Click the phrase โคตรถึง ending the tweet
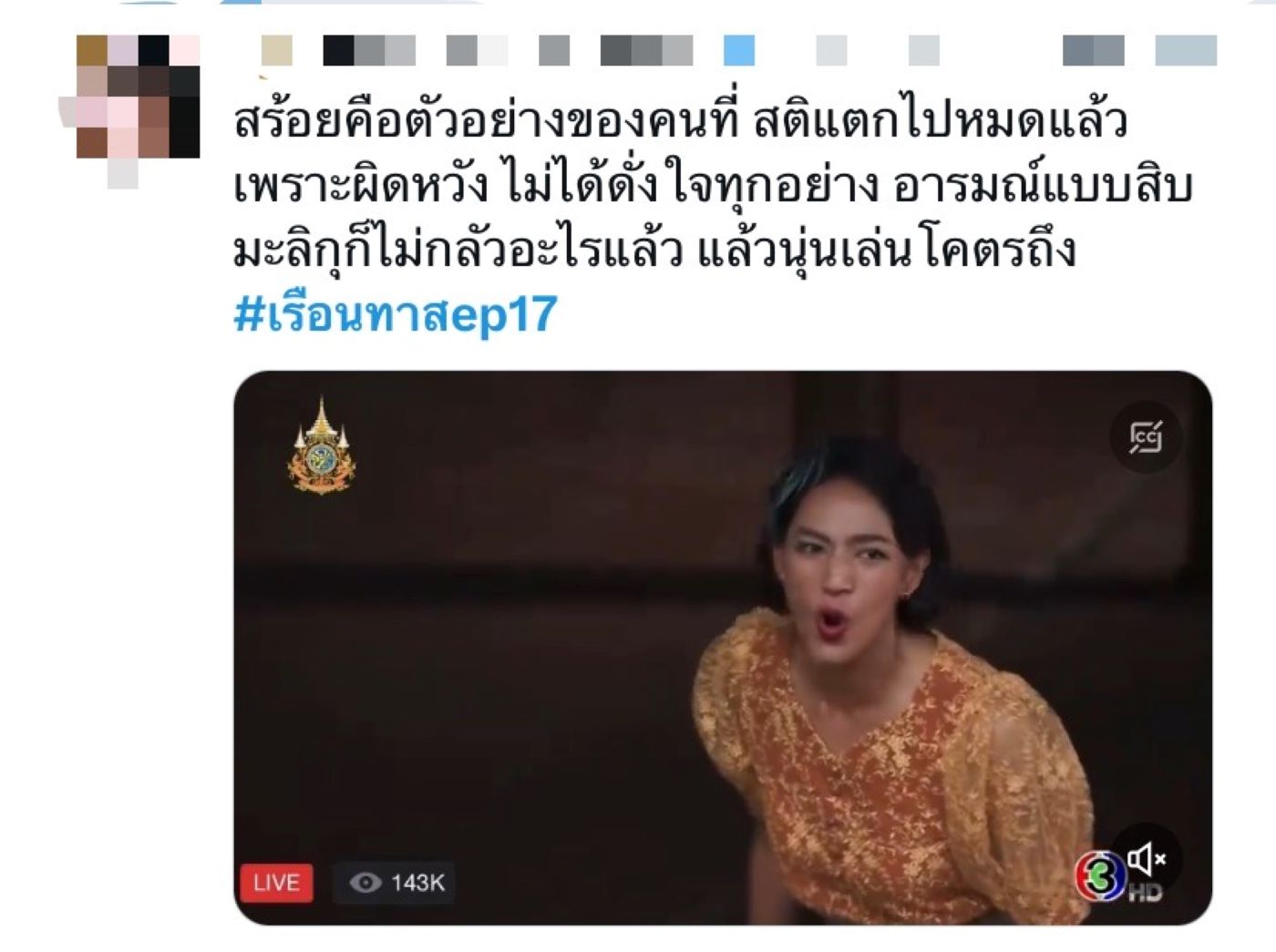Image resolution: width=1276 pixels, height=952 pixels. pyautogui.click(x=1000, y=248)
